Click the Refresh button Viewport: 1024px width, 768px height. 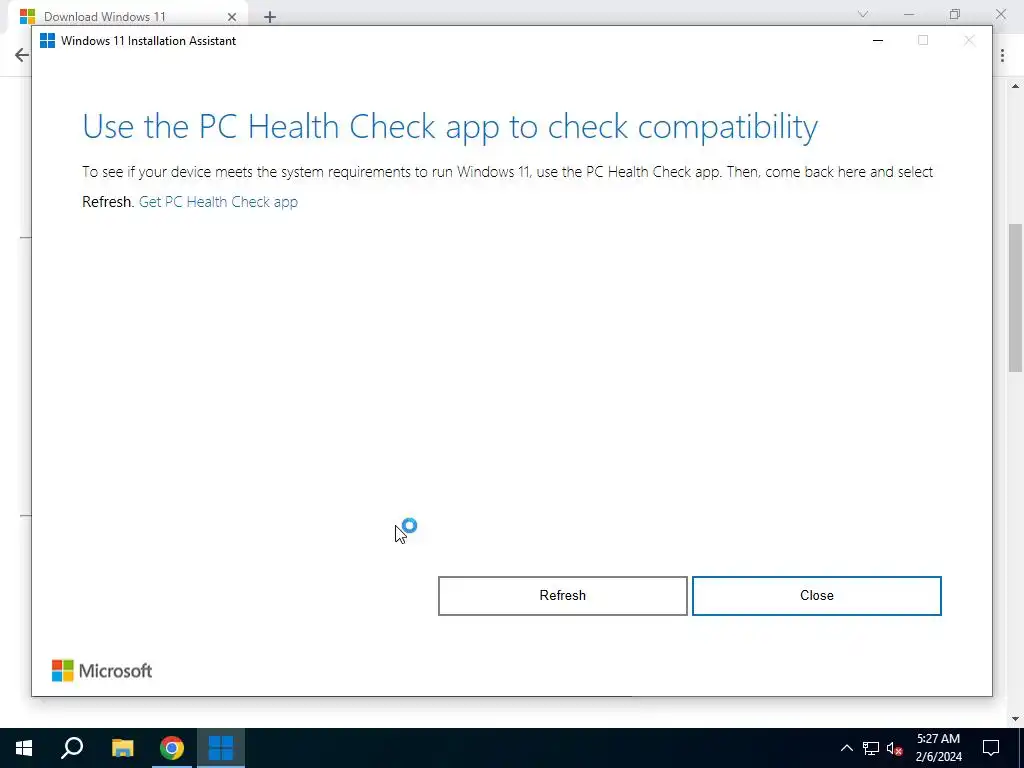[x=562, y=596]
